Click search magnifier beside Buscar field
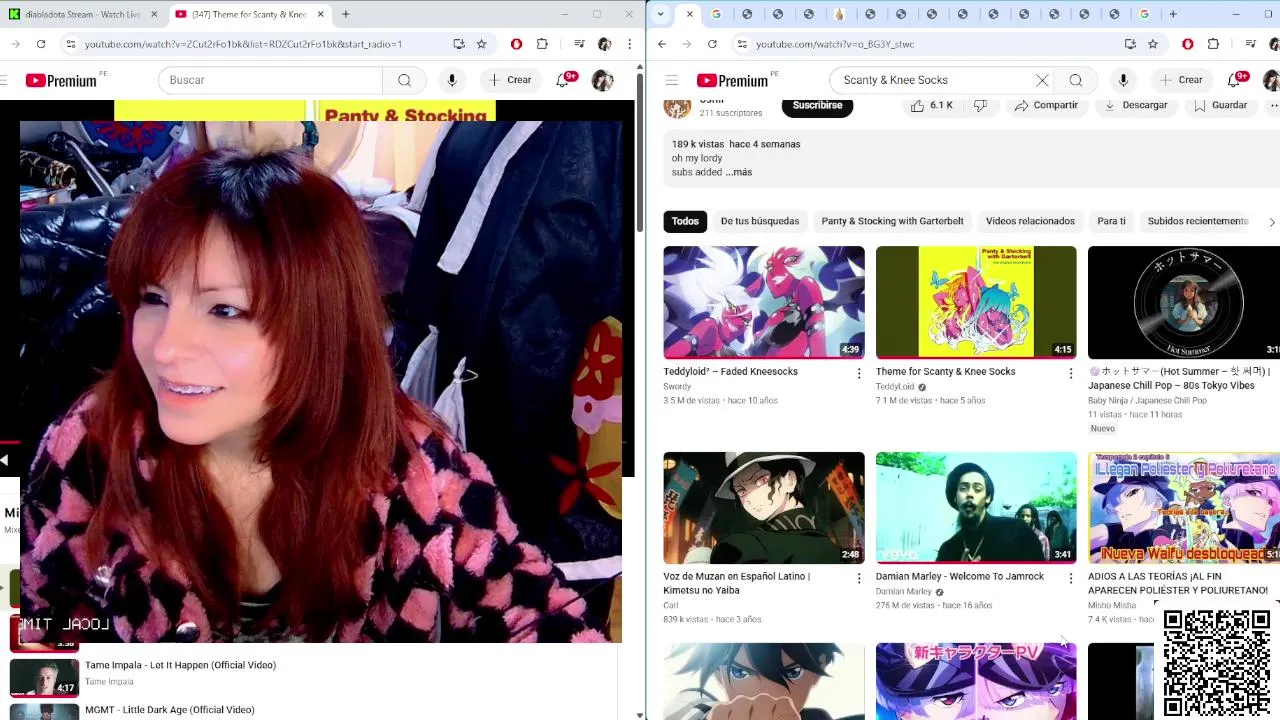Viewport: 1280px width, 720px height. pyautogui.click(x=404, y=80)
